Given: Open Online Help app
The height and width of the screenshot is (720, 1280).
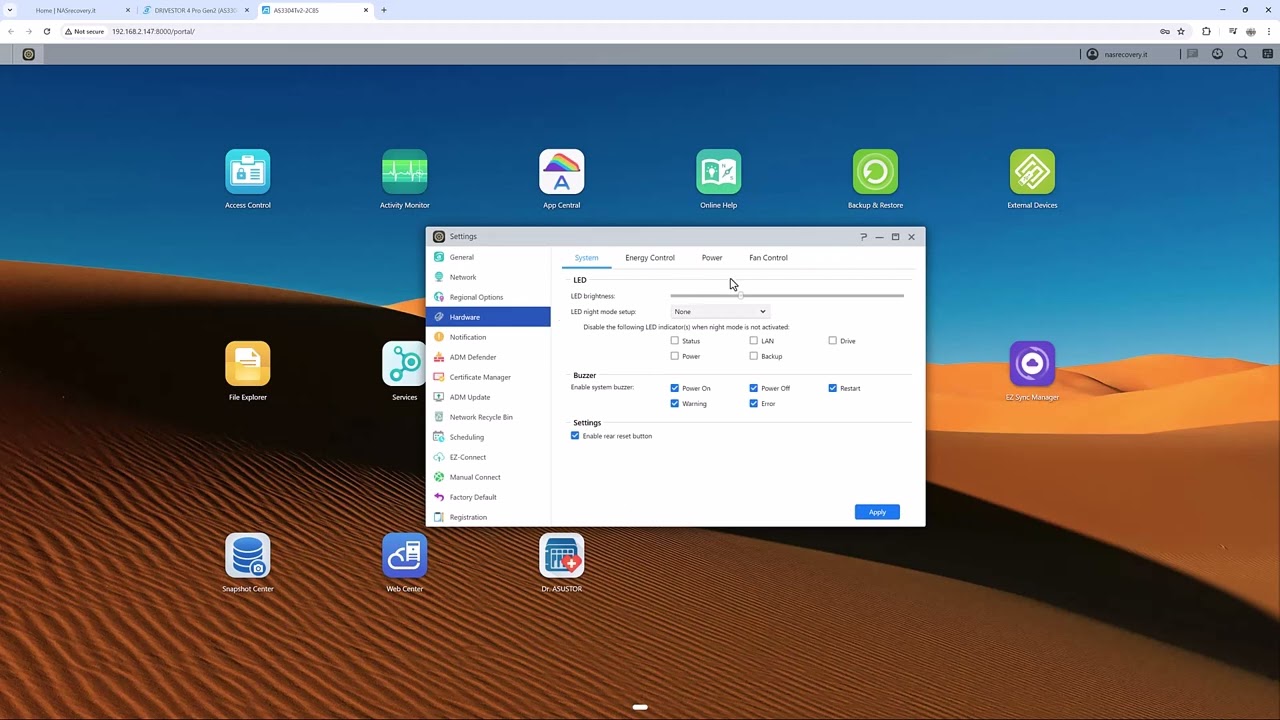Looking at the screenshot, I should [x=718, y=172].
